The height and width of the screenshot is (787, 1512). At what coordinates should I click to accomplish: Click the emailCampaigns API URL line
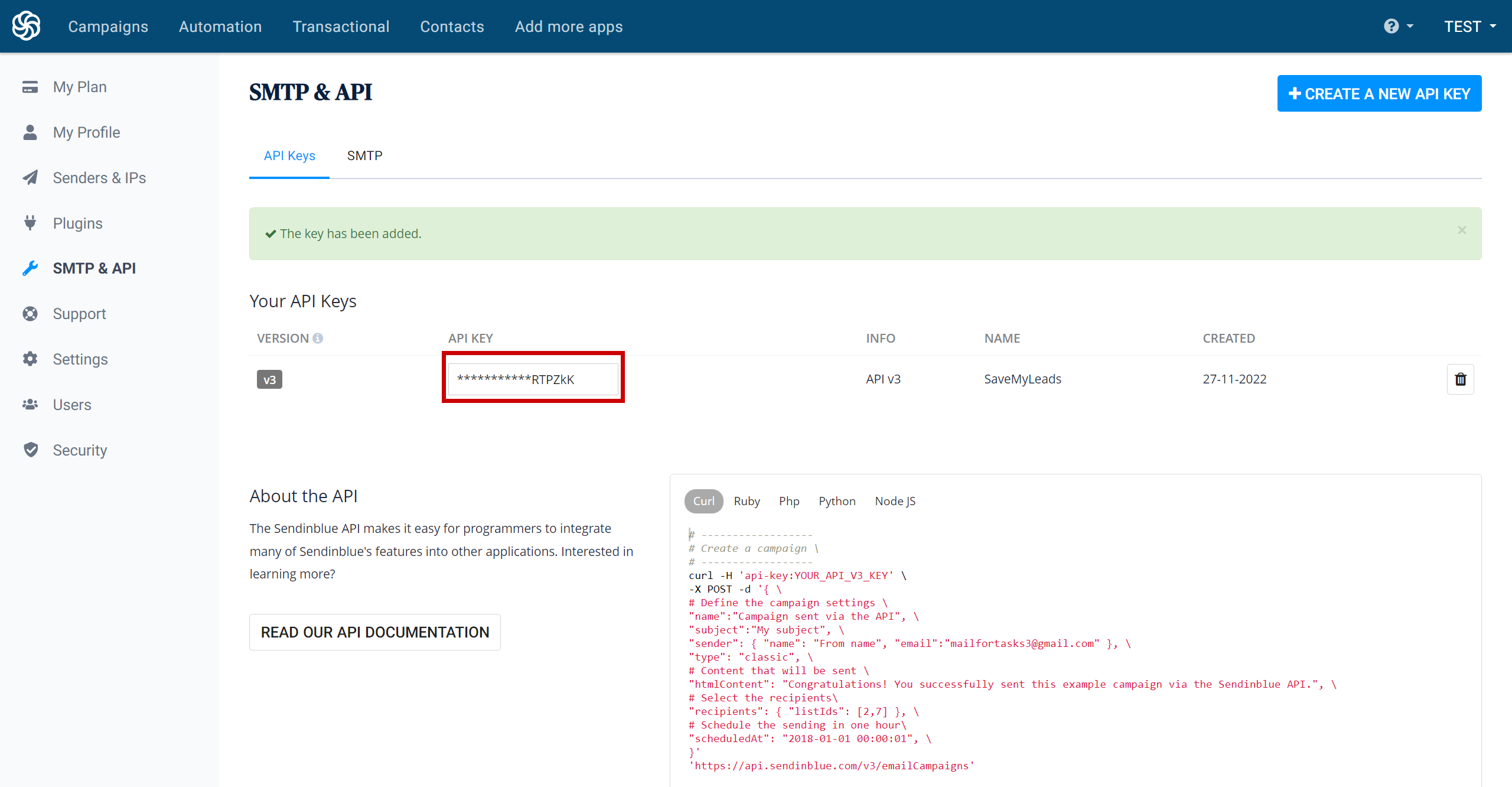832,766
